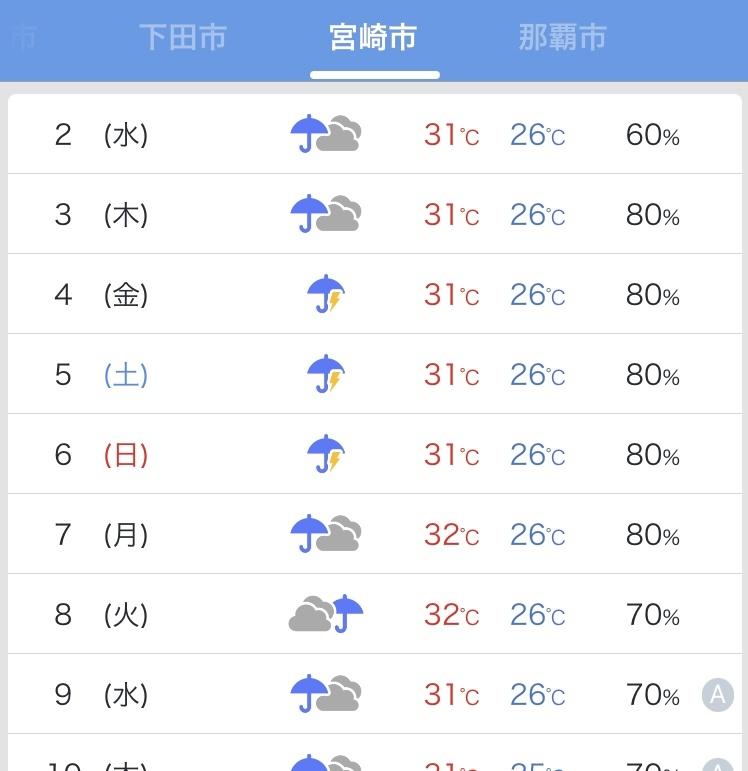
Task: Tap the thunderstorm umbrella icon for day 4 (金)
Action: pyautogui.click(x=326, y=294)
